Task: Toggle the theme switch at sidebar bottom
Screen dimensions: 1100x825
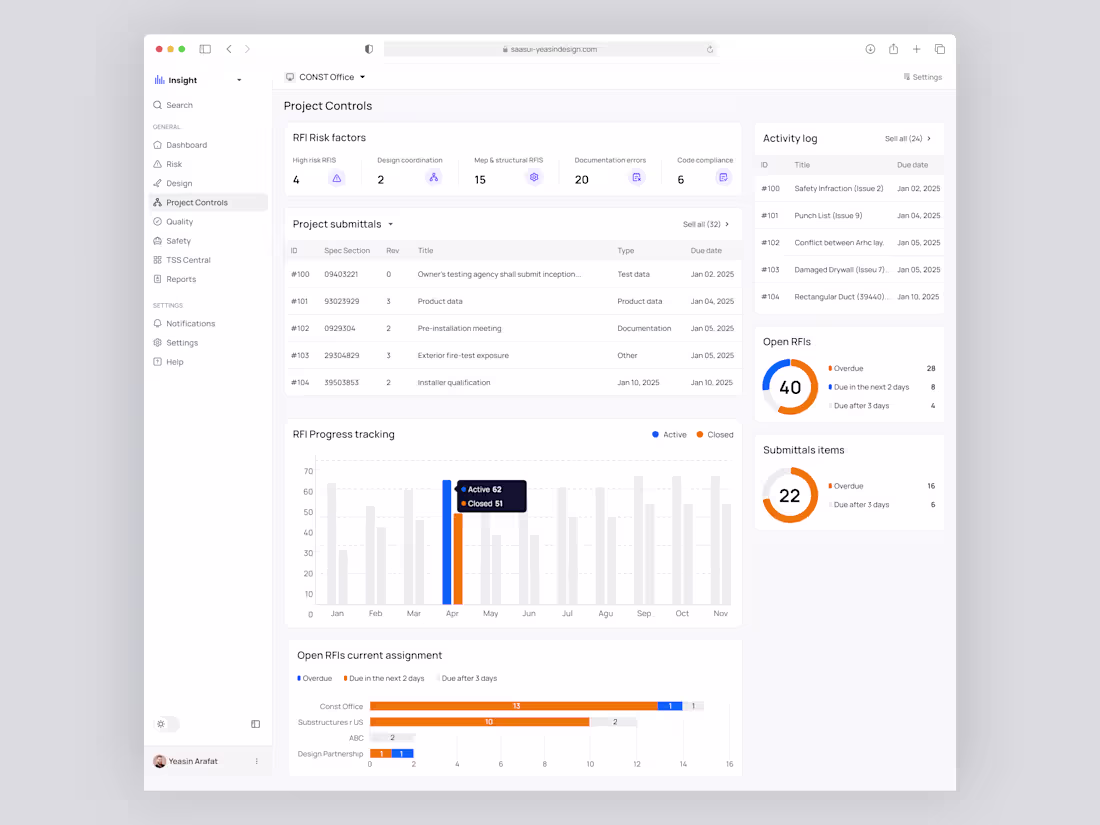Action: coord(165,723)
